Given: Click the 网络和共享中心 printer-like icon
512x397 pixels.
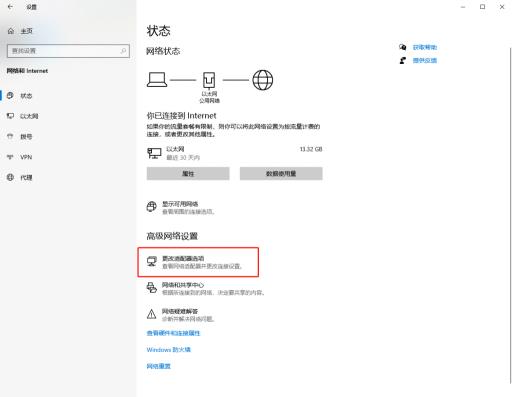Looking at the screenshot, I should point(152,288).
